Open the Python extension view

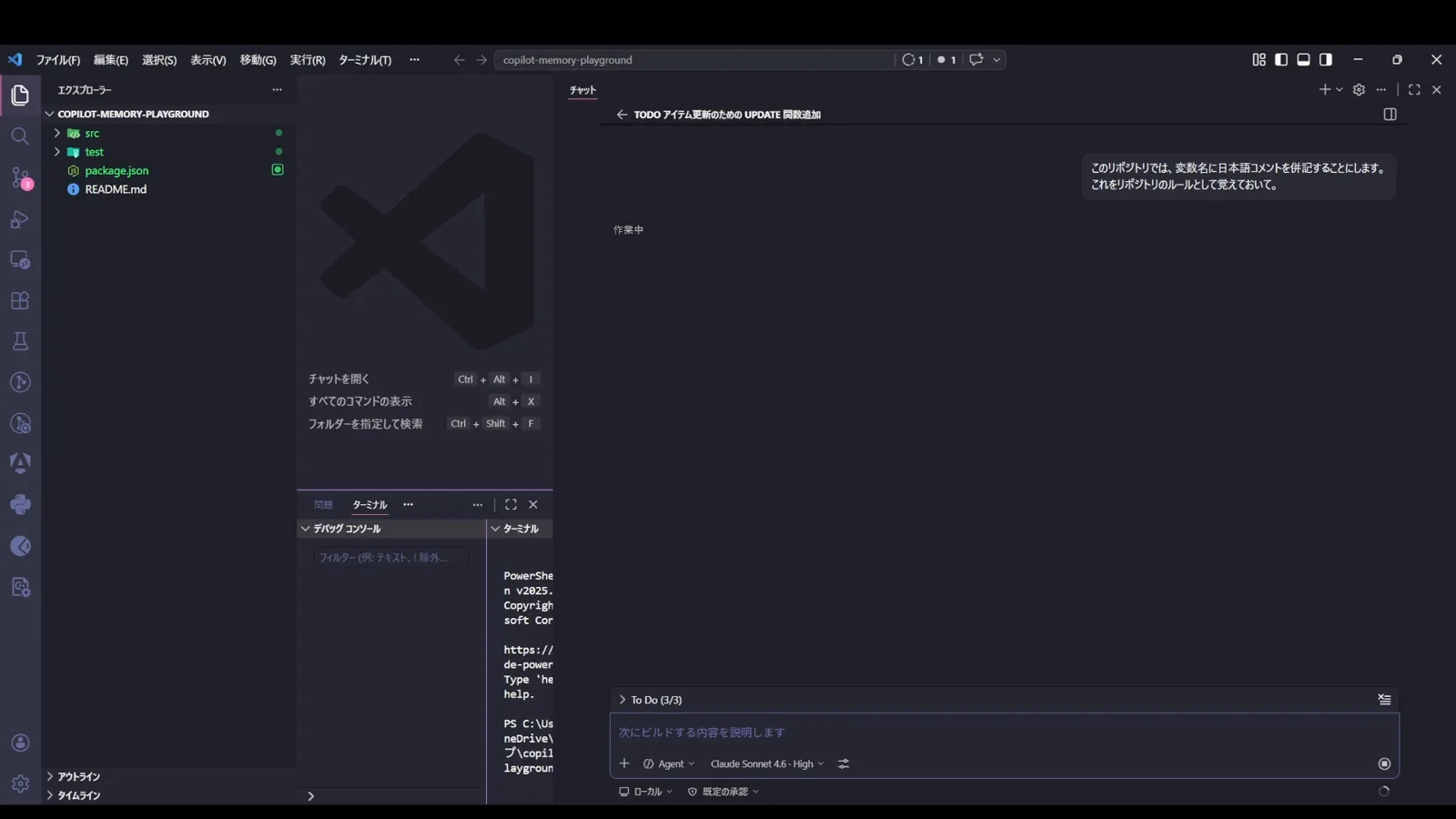click(x=20, y=504)
